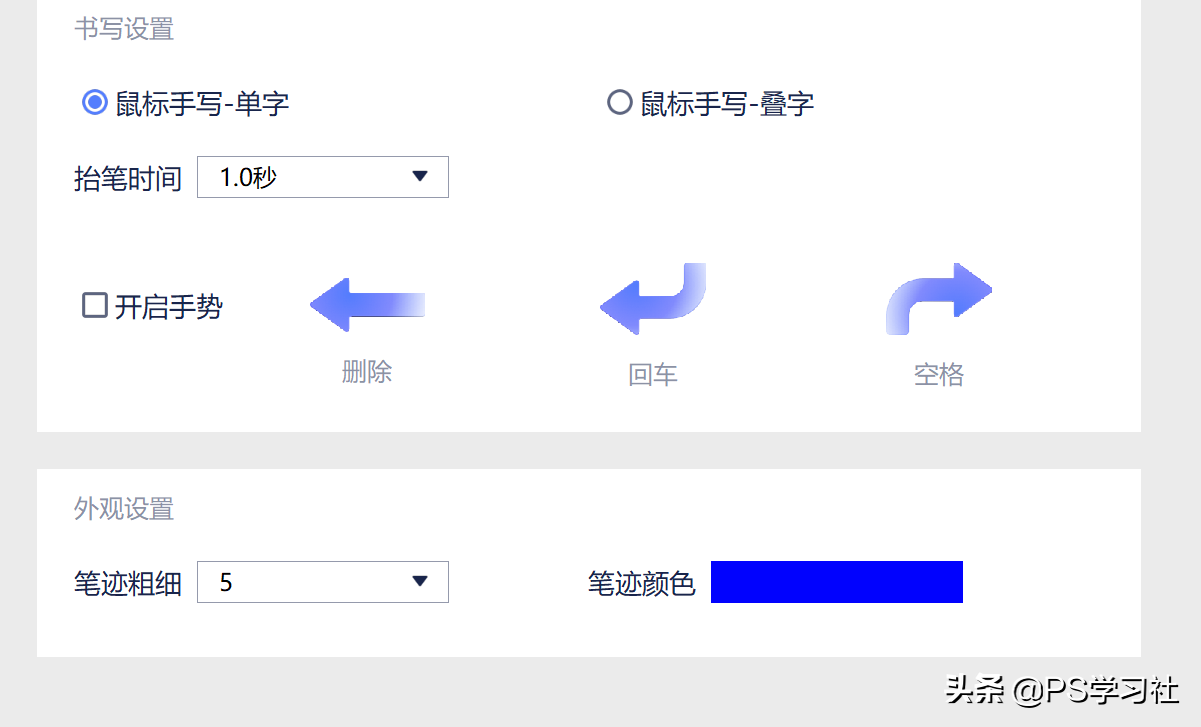Enable the 开启手势 checkbox
1201x727 pixels.
pos(94,305)
